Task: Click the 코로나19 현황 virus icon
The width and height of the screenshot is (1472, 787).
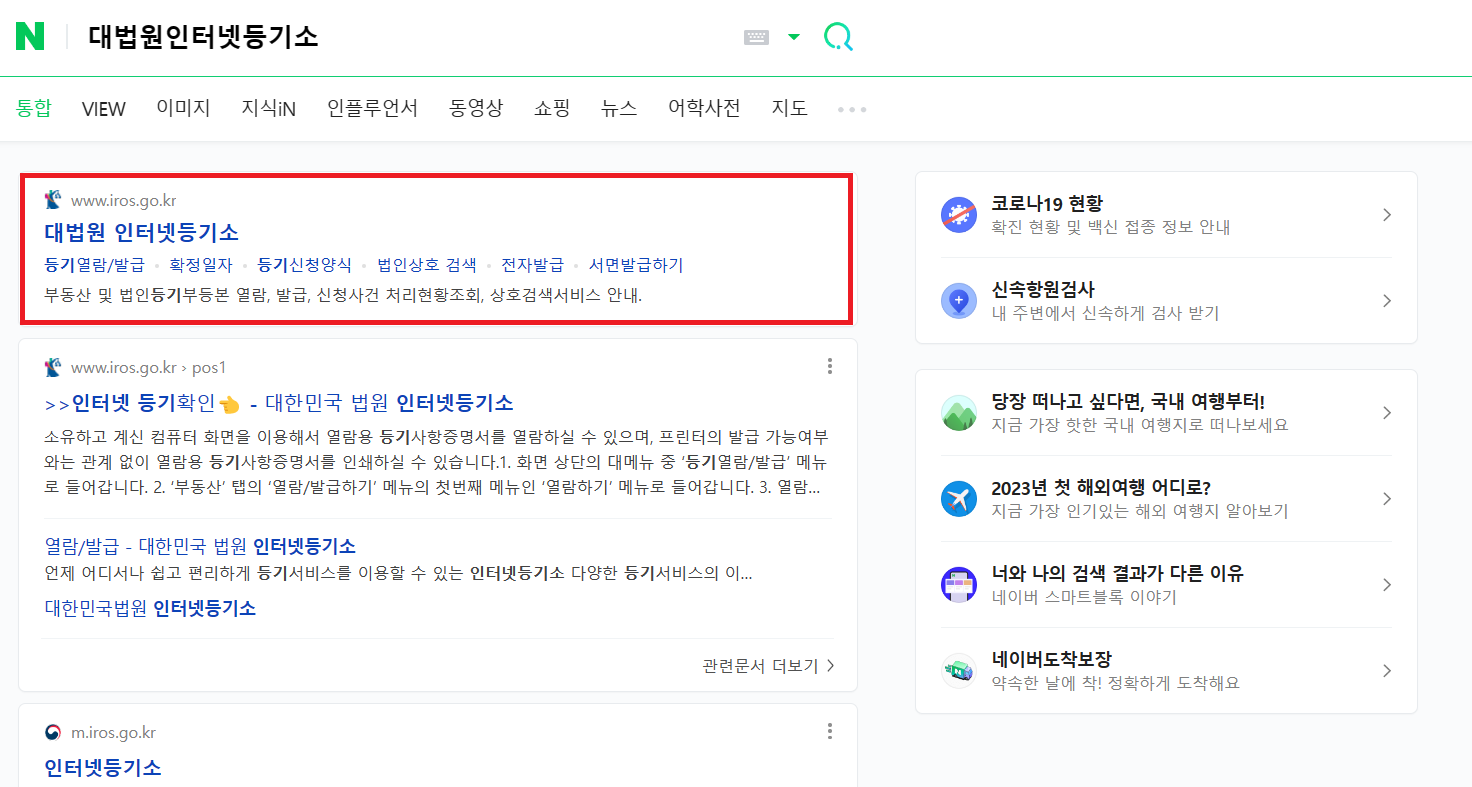Action: (959, 215)
